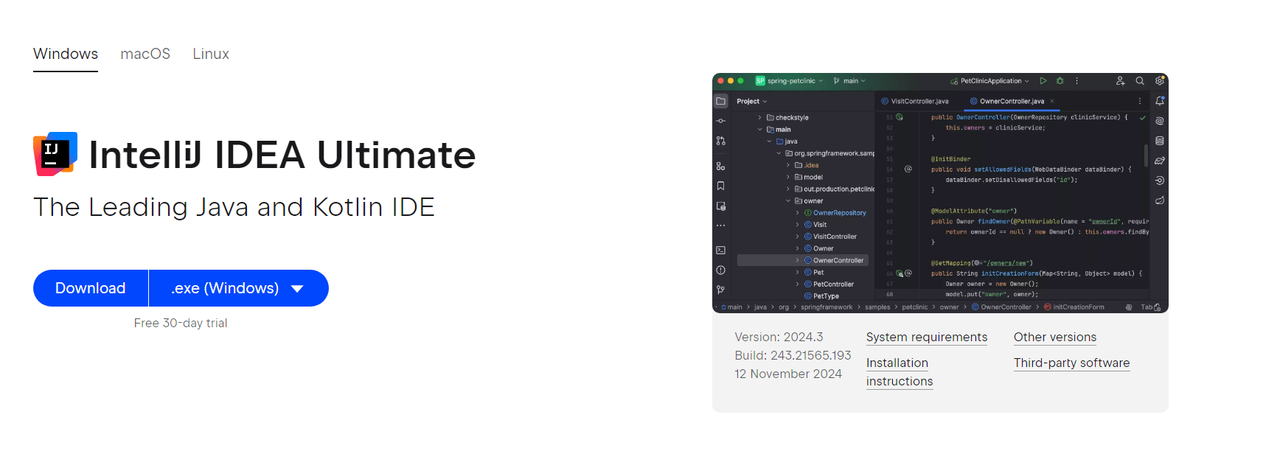Screen dimensions: 1280x451
Task: Switch to the macOS tab
Action: [145, 54]
